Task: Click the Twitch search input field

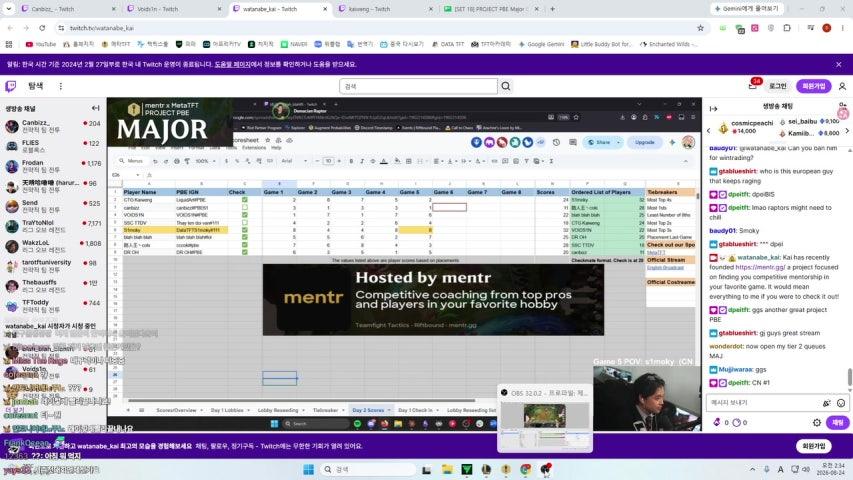Action: pyautogui.click(x=418, y=86)
